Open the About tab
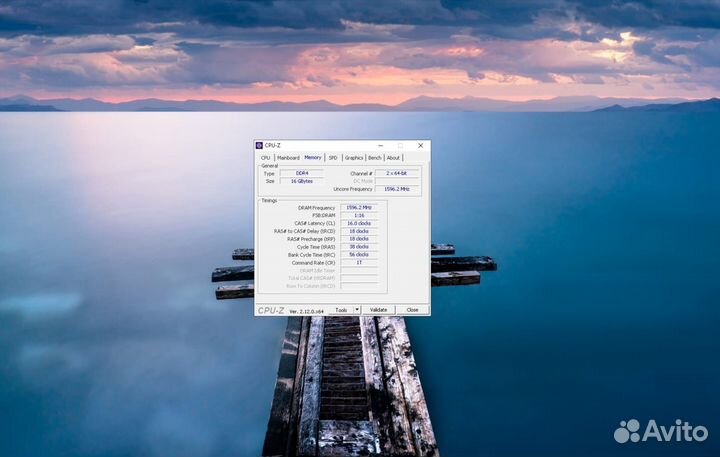720x457 pixels. [x=393, y=157]
